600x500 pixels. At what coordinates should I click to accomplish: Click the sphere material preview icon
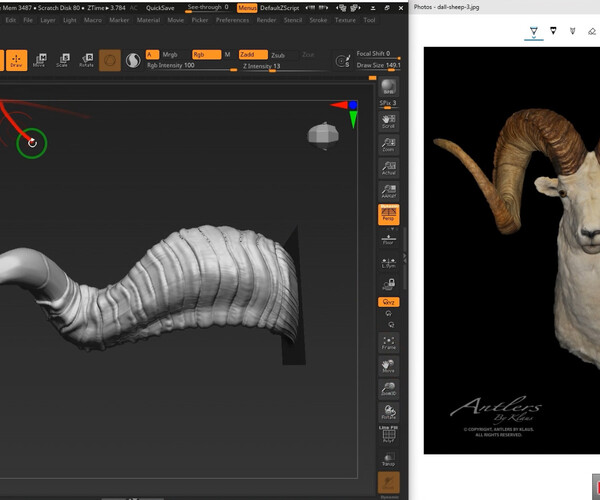pos(110,60)
